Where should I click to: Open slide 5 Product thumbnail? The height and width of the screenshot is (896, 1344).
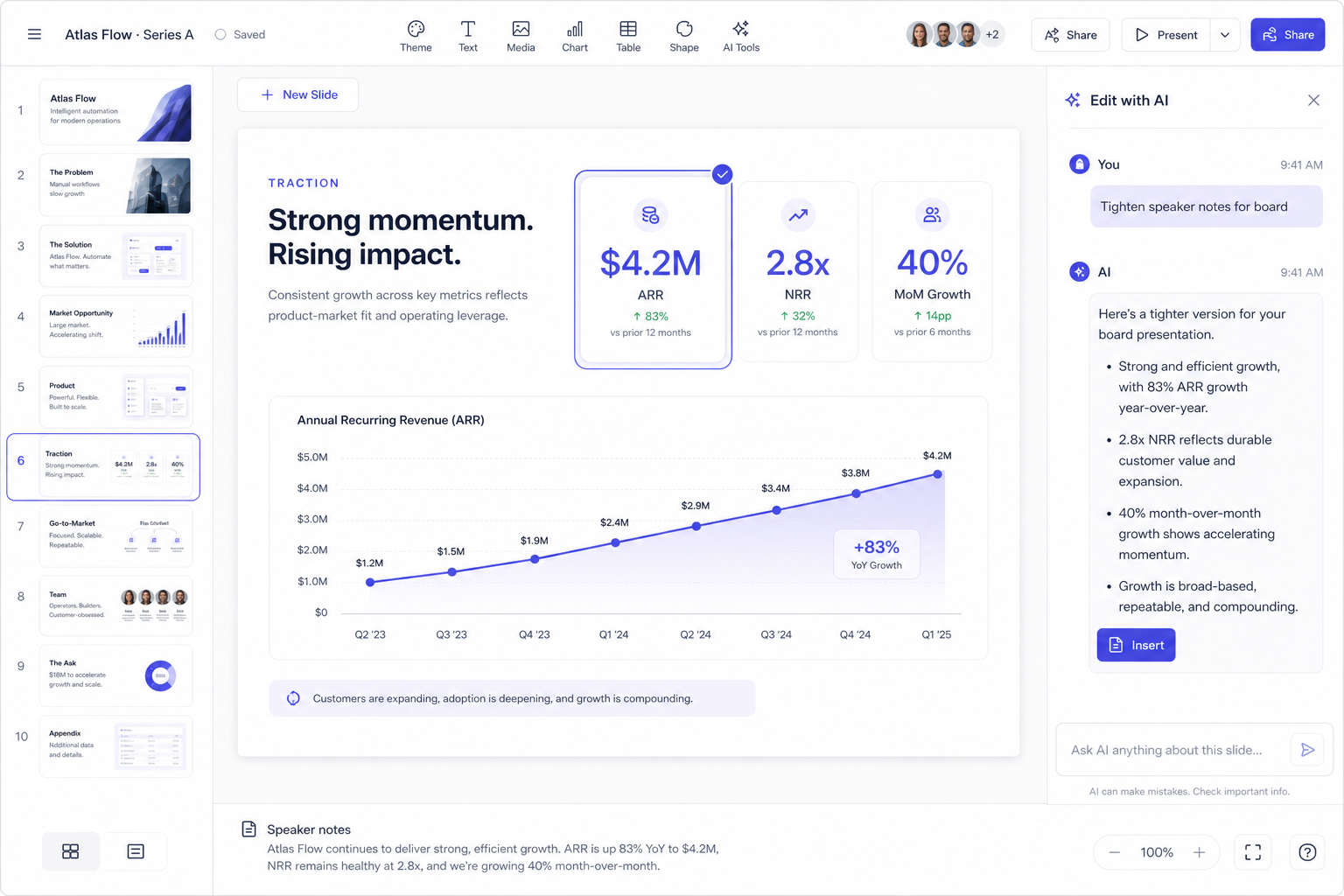point(115,396)
